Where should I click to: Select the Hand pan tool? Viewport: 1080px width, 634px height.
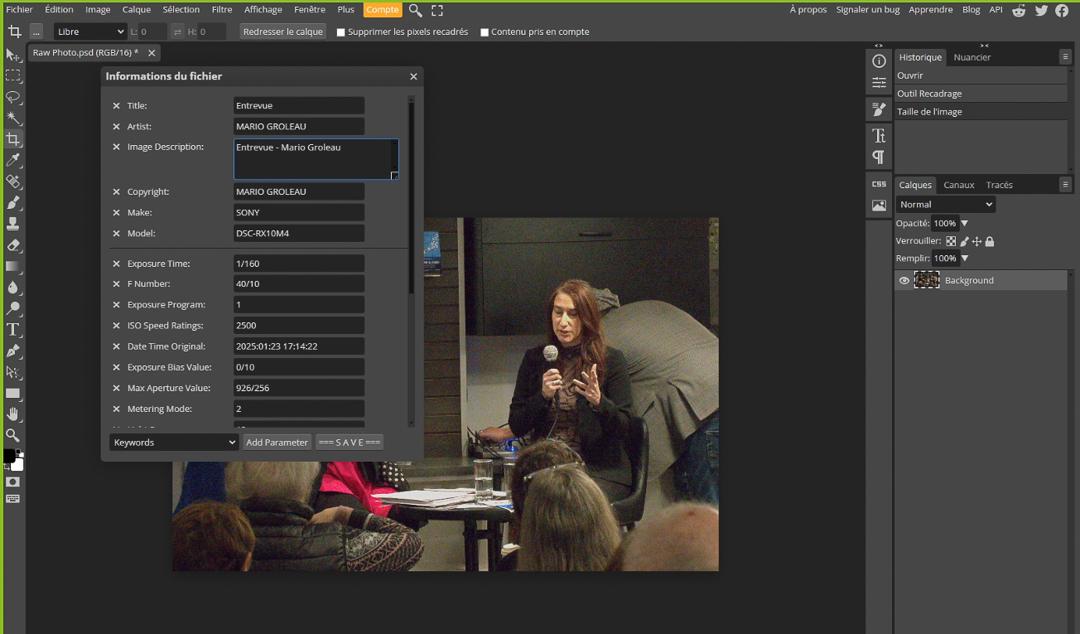[x=13, y=414]
